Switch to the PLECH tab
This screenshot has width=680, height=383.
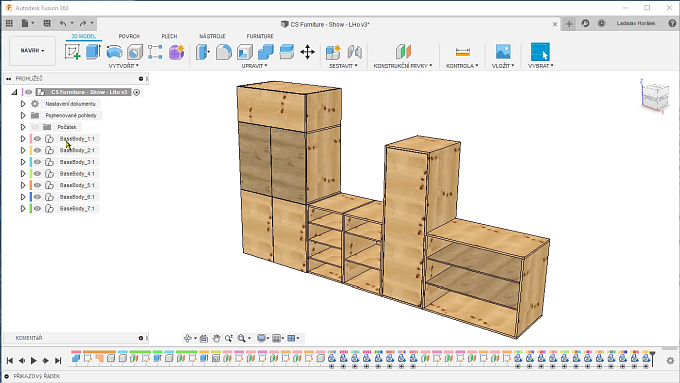169,36
